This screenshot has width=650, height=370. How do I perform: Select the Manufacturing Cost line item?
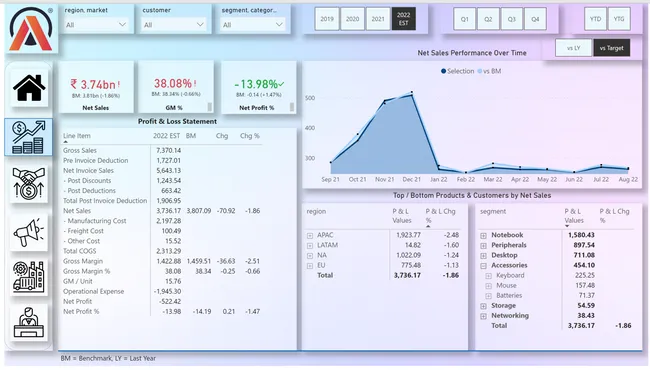(95, 221)
